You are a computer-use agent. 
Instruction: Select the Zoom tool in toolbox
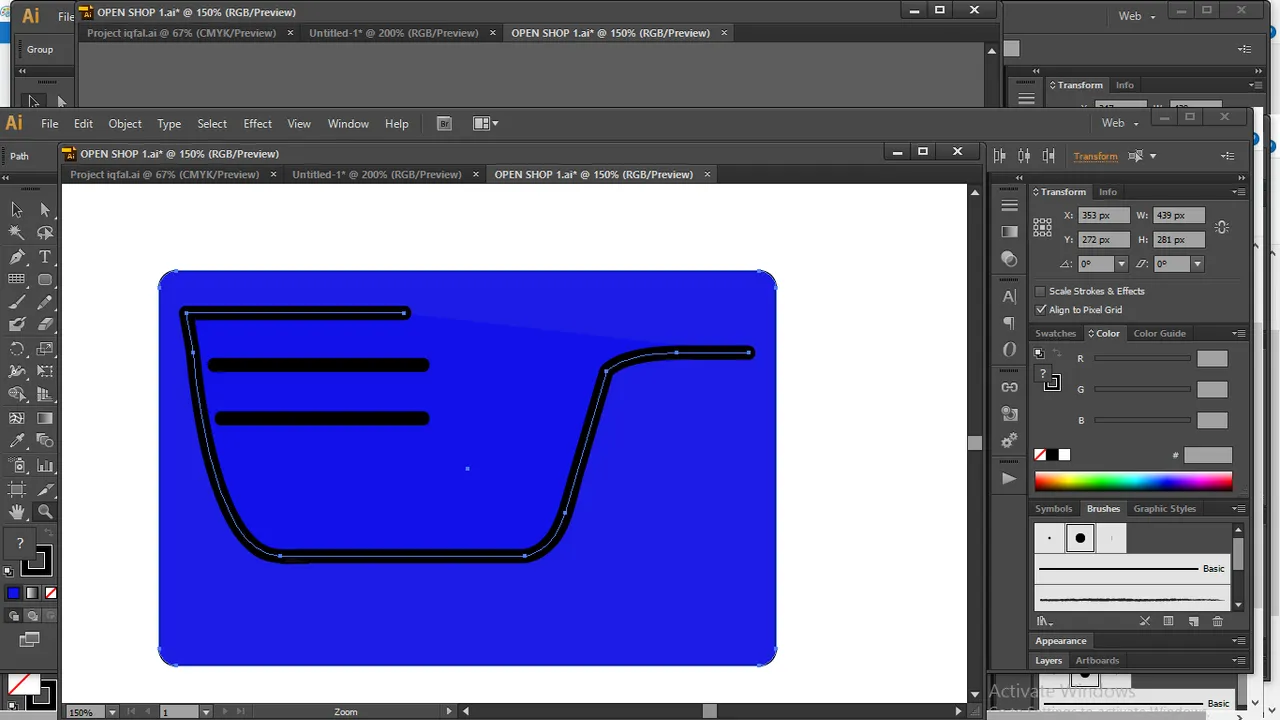[45, 511]
